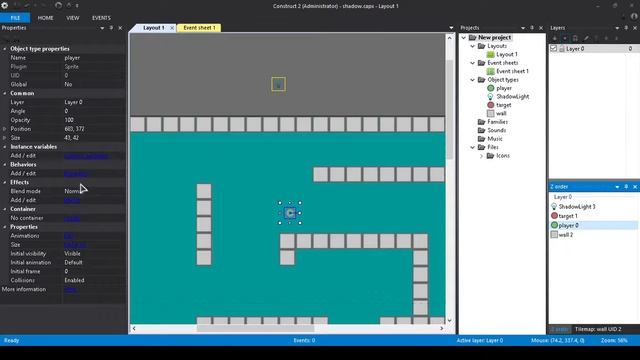Click the horizontal scrollbar right arrow
This screenshot has height=360, width=640.
coord(442,329)
